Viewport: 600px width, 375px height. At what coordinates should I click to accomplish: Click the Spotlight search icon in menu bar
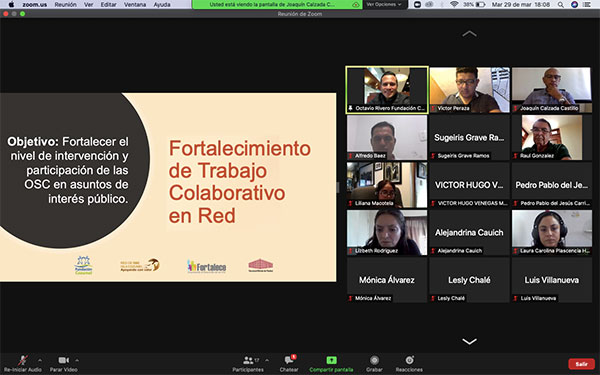click(x=561, y=5)
